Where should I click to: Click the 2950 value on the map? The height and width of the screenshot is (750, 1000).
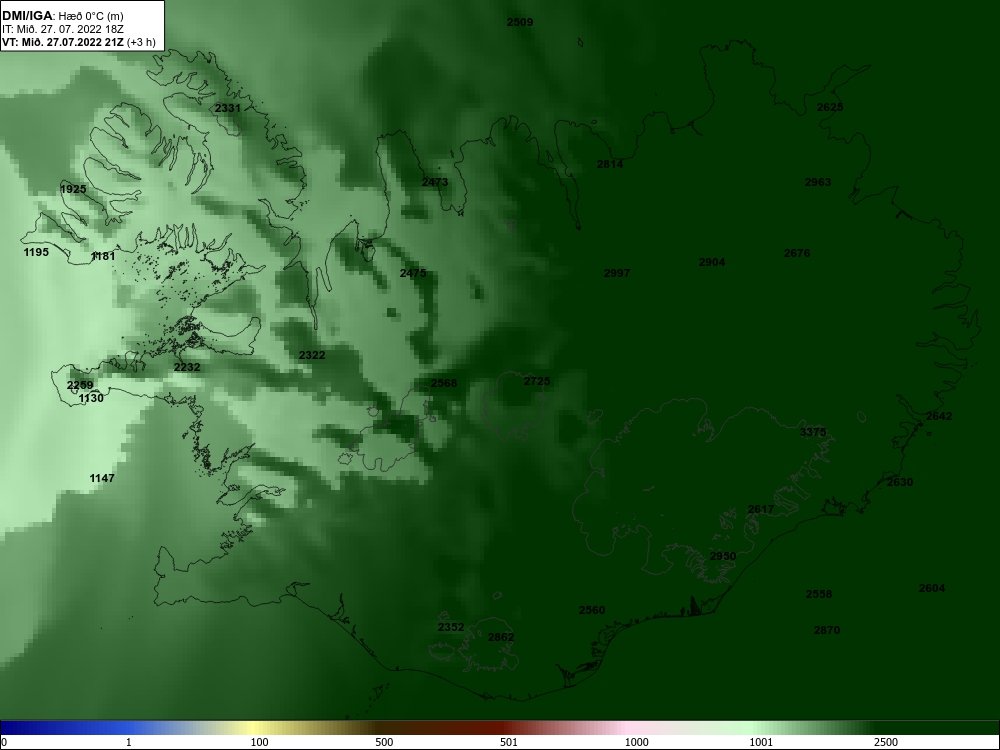(723, 556)
